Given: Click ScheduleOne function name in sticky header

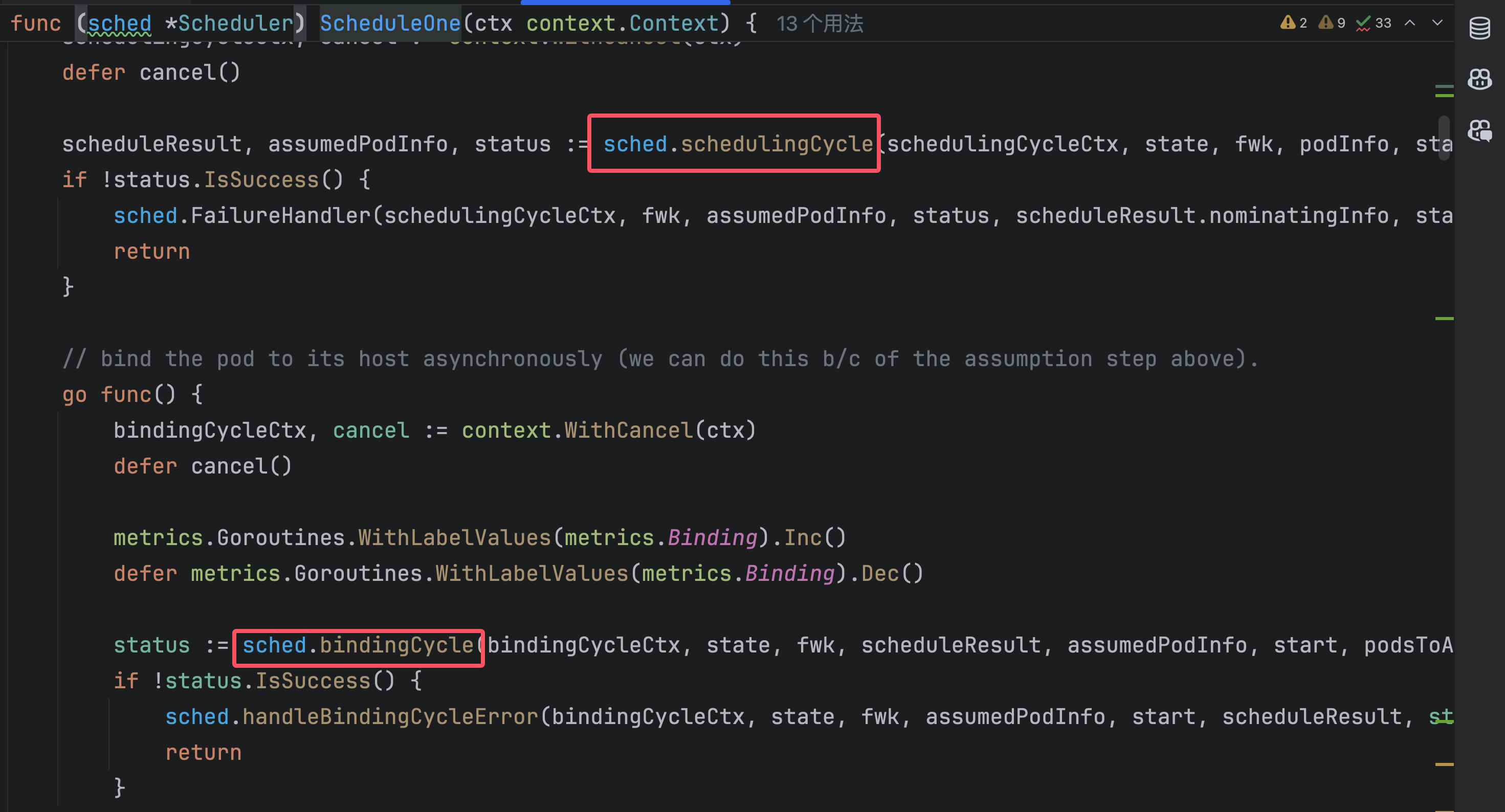Looking at the screenshot, I should pos(390,24).
